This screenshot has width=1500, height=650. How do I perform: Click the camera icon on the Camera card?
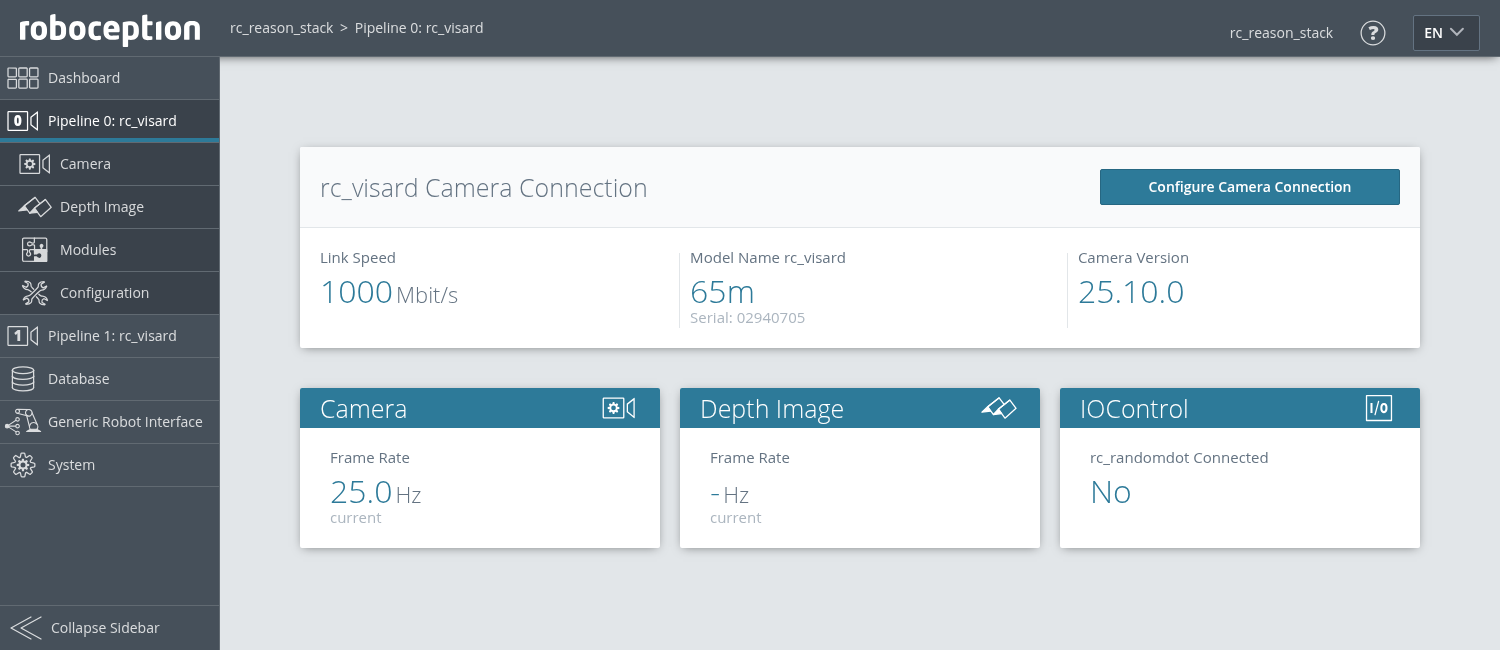pyautogui.click(x=618, y=408)
